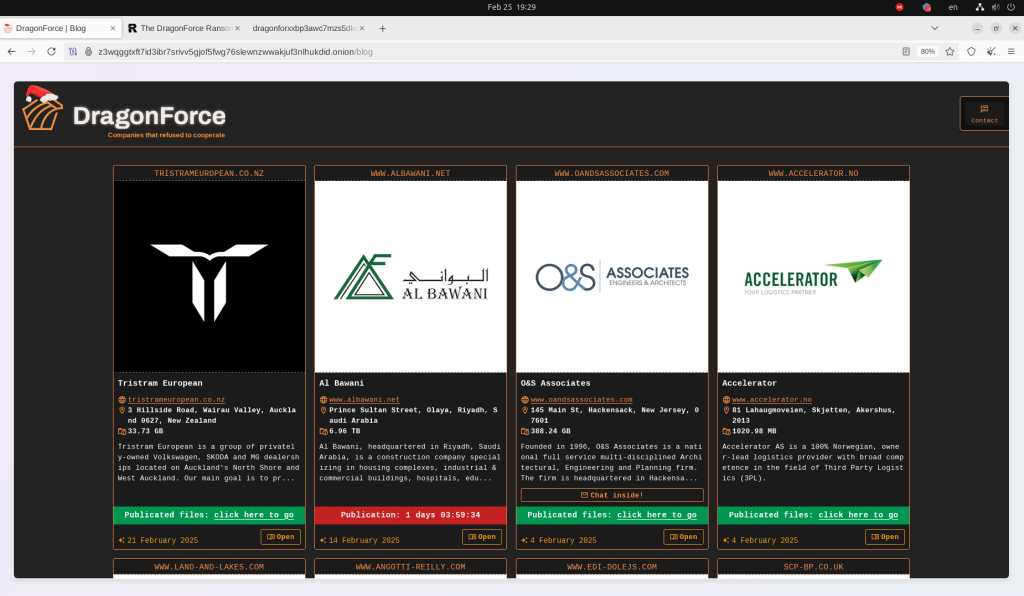The image size is (1024, 596).
Task: Click the 14 February 2025 date
Action: tap(364, 541)
